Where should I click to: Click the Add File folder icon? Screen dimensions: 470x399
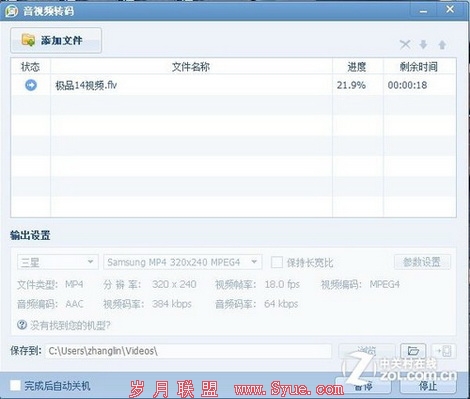point(28,40)
